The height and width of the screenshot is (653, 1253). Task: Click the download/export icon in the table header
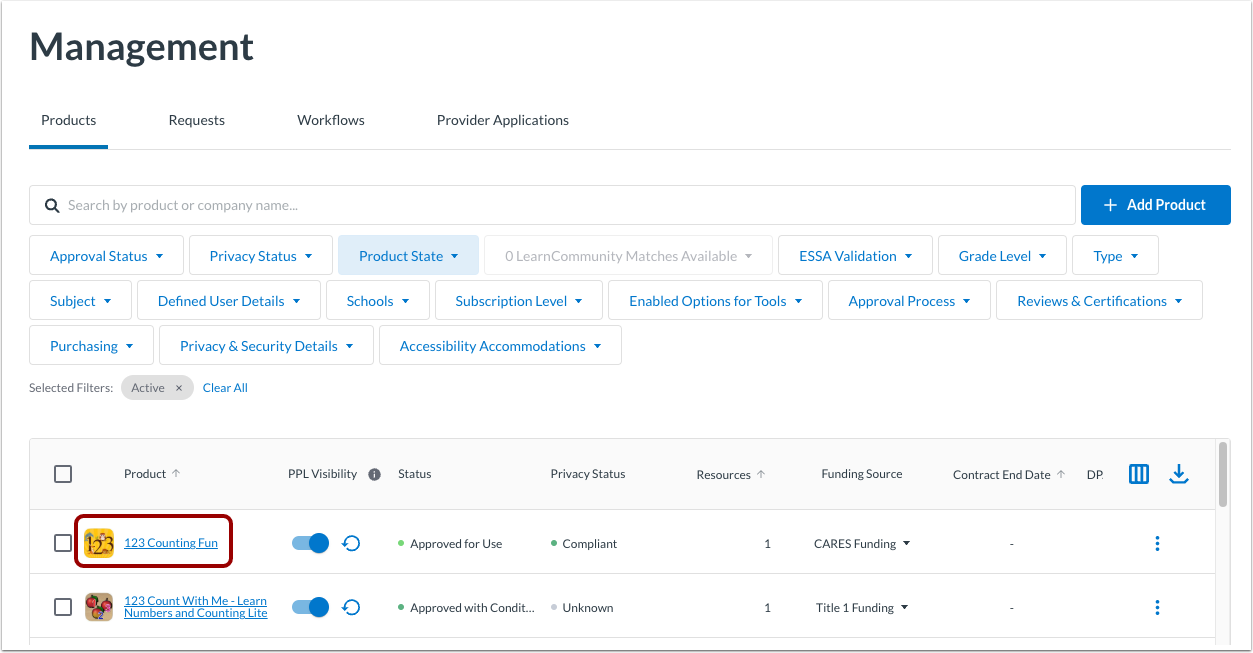click(x=1179, y=473)
